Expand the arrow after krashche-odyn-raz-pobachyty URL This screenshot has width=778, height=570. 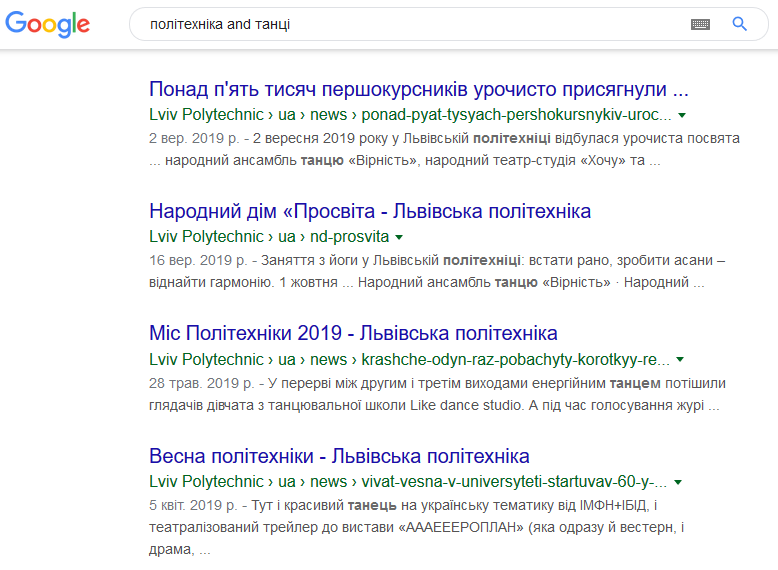point(680,359)
